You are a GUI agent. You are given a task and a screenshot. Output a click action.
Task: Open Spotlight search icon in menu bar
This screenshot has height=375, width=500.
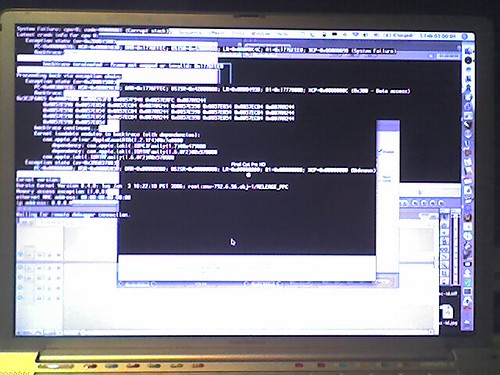tap(466, 36)
